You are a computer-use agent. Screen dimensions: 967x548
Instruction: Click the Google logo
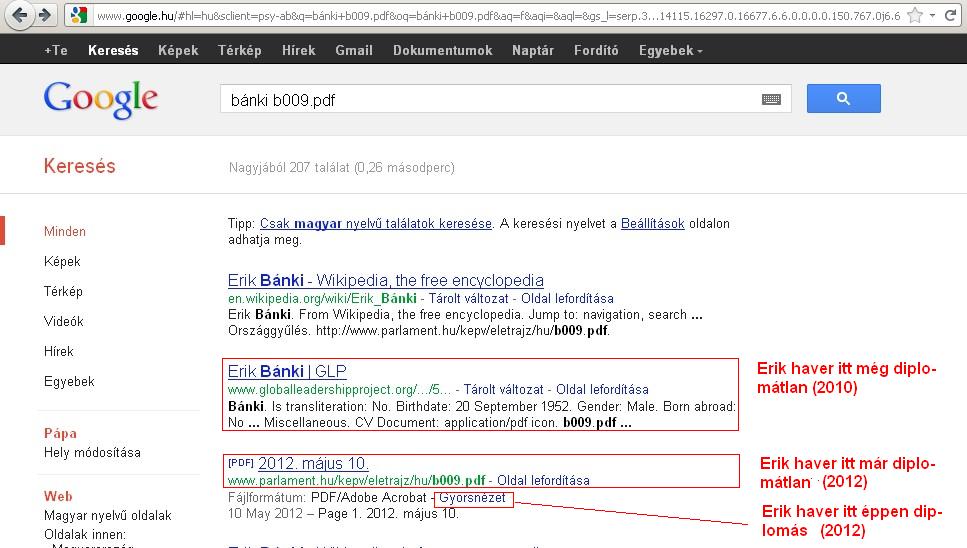(100, 98)
